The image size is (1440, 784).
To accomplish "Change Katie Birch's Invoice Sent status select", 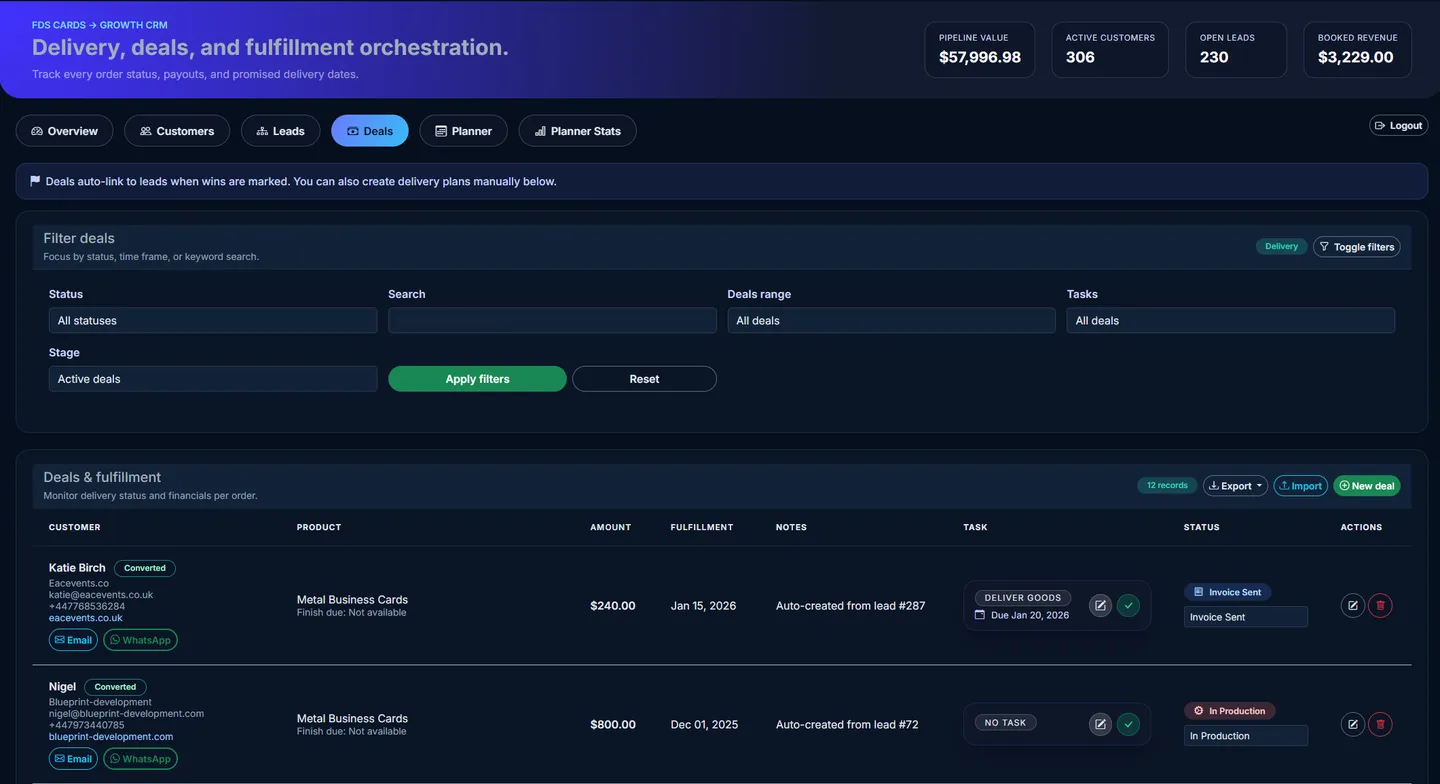I will coord(1246,617).
